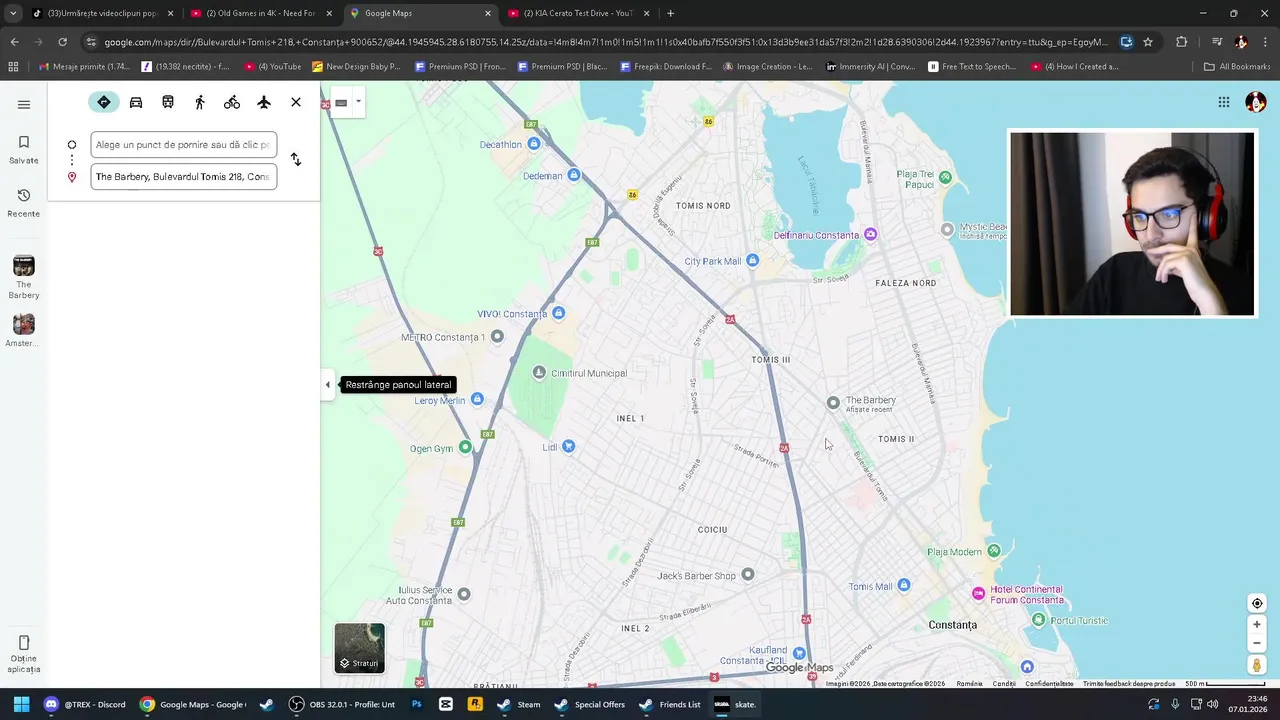Click the address bar URL

(605, 42)
